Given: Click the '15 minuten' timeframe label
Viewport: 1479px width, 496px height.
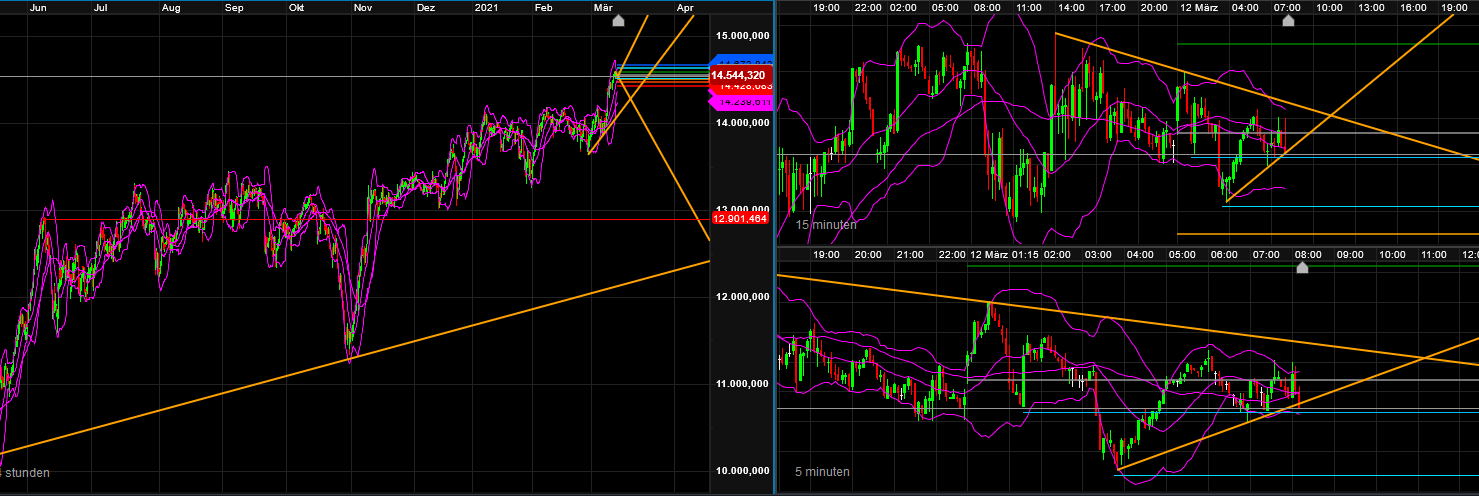Looking at the screenshot, I should (x=826, y=225).
